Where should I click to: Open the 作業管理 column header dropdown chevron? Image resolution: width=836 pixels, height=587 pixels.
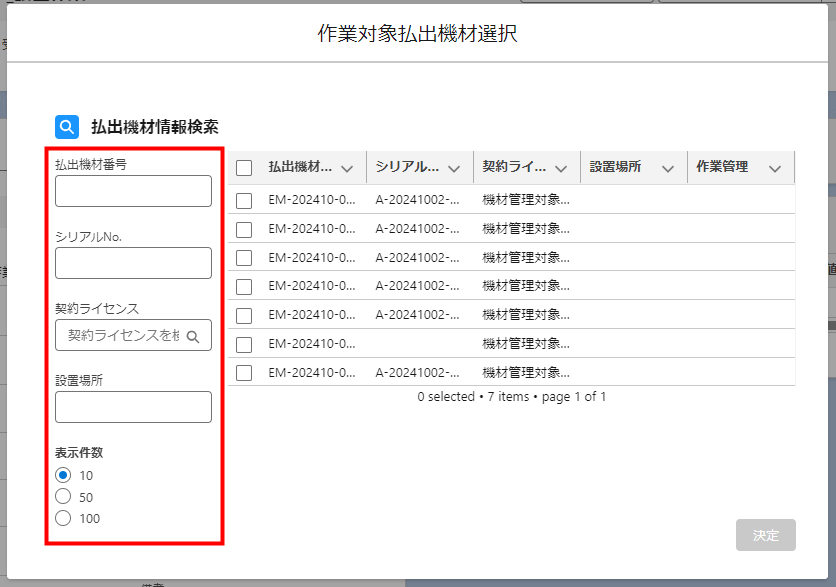pos(775,168)
